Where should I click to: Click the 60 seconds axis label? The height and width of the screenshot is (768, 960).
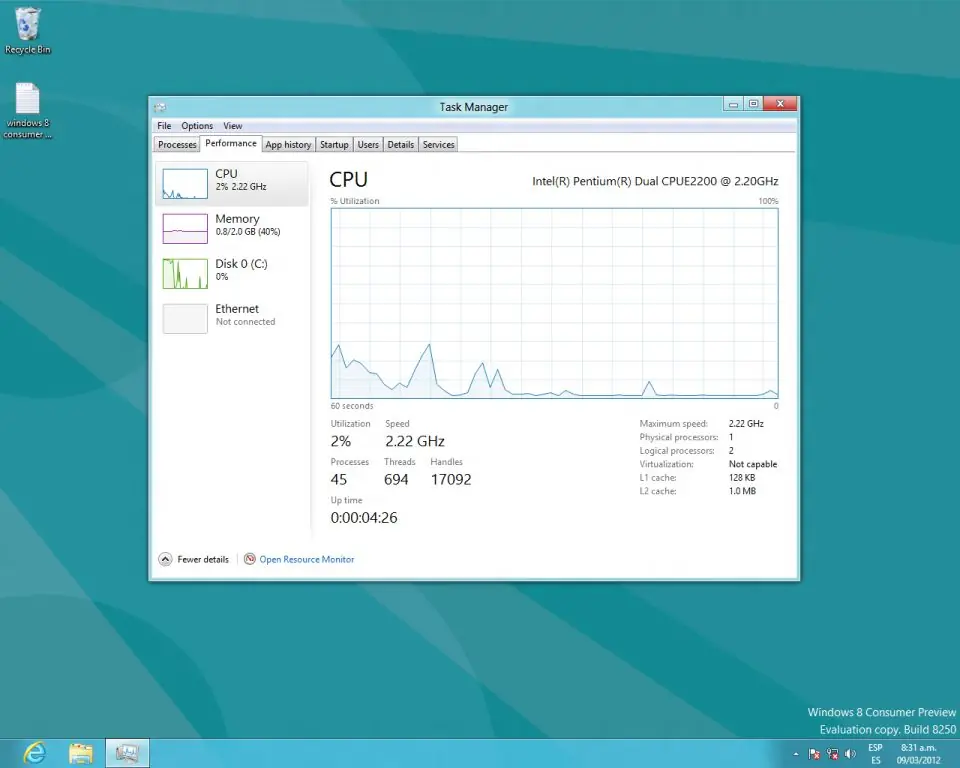pos(351,406)
